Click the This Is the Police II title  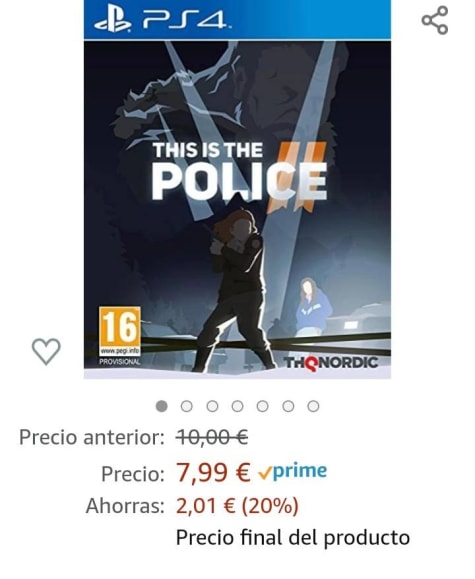point(239,172)
